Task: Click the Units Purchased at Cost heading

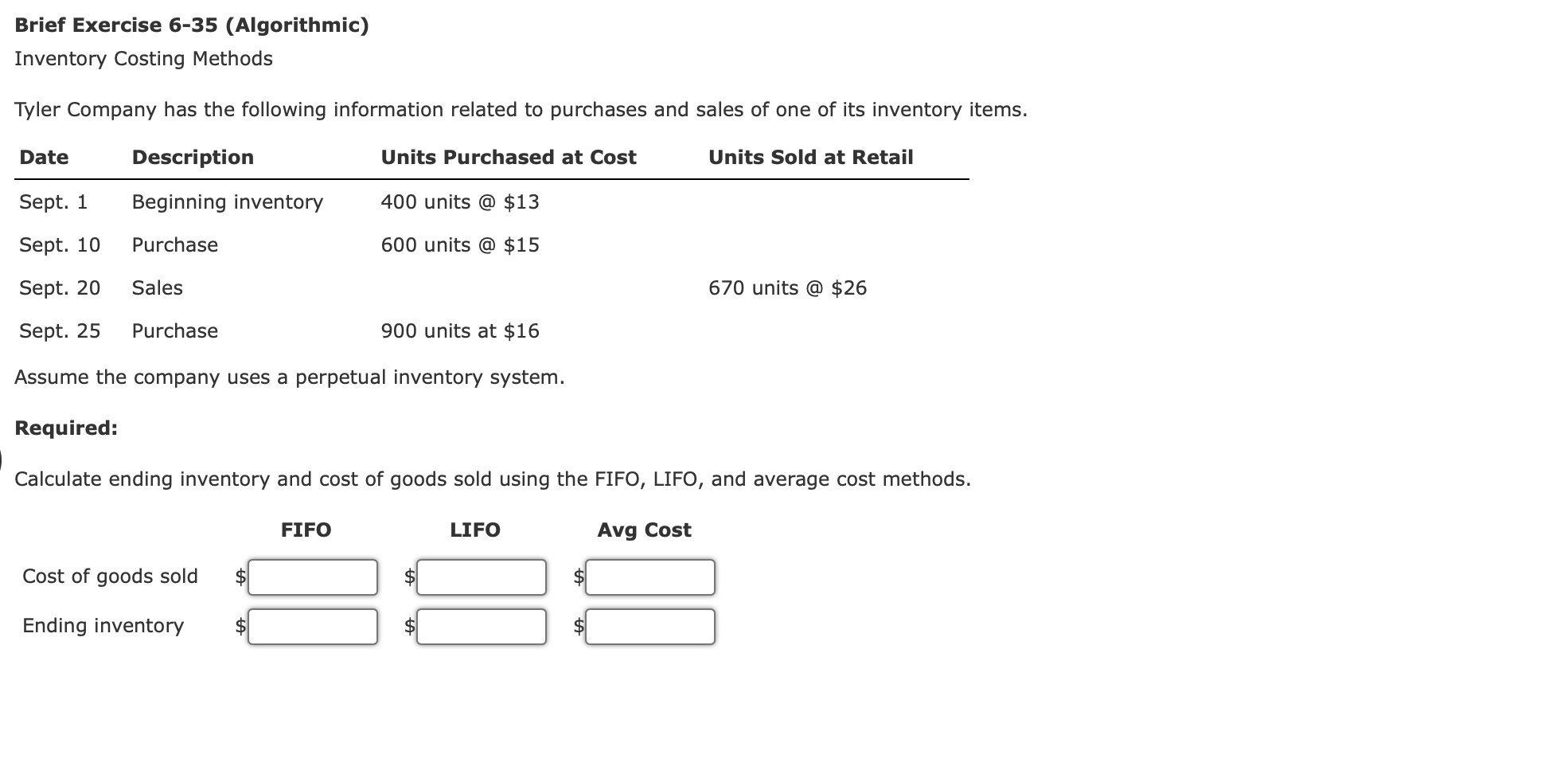Action: [509, 157]
